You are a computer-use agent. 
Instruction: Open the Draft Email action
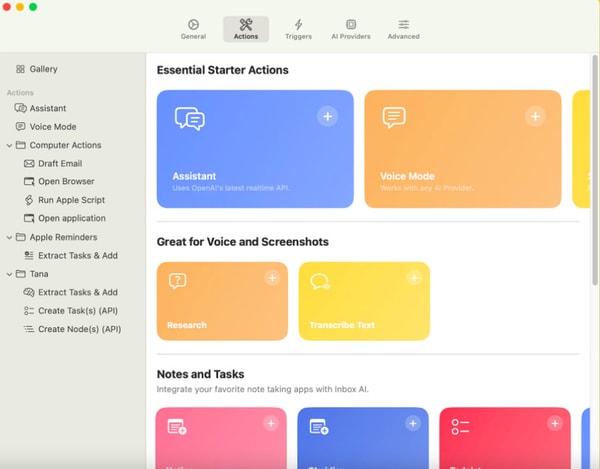pyautogui.click(x=59, y=163)
